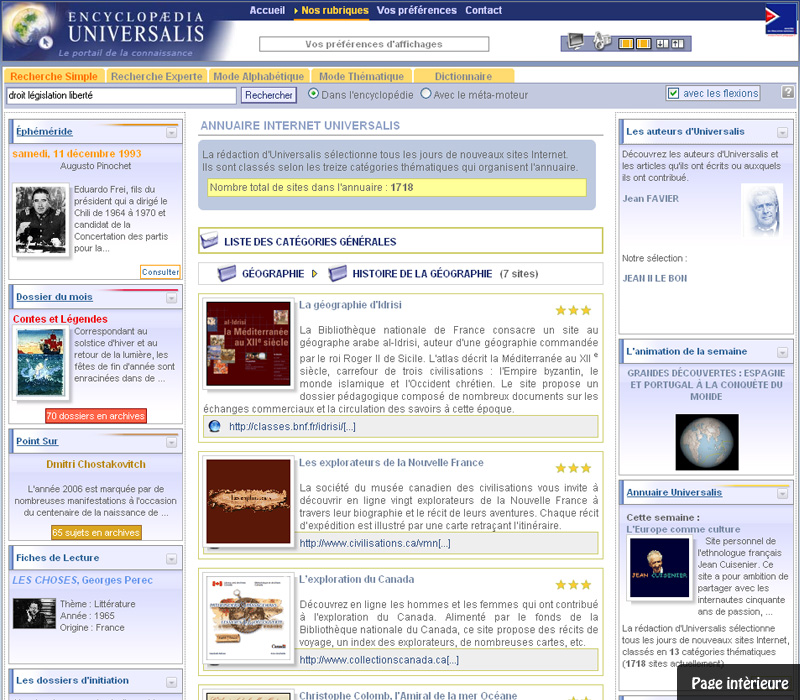Click the globe icon beside classes.bnf.fr link
Viewport: 800px width, 700px height.
pos(215,426)
